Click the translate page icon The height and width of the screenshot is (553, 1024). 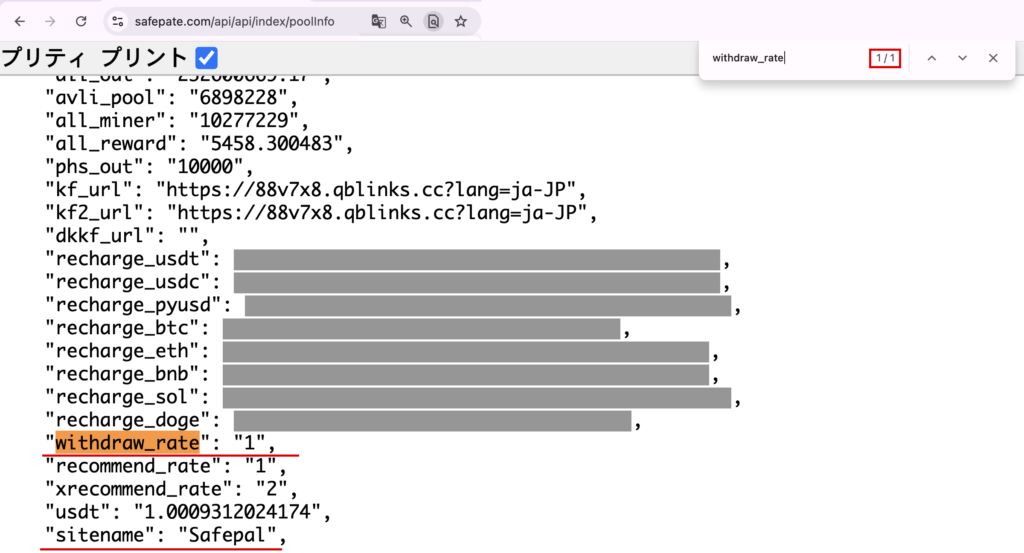click(379, 22)
